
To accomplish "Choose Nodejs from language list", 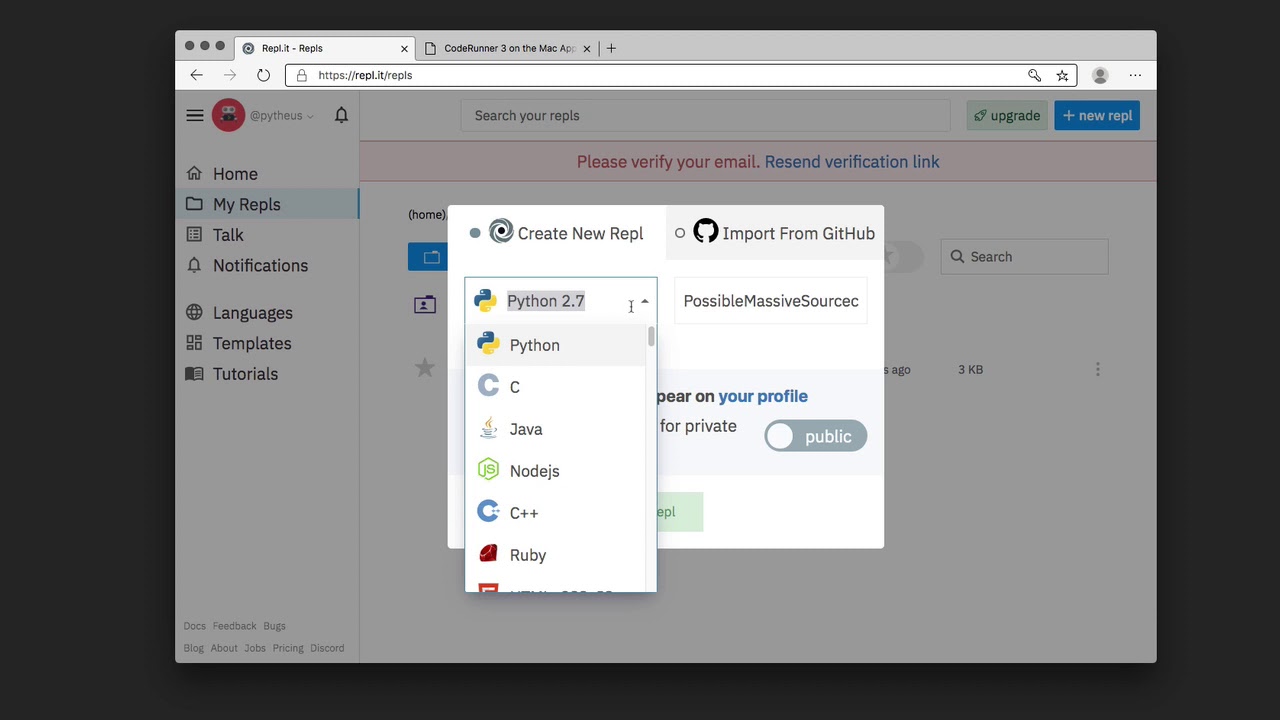I will pos(556,471).
